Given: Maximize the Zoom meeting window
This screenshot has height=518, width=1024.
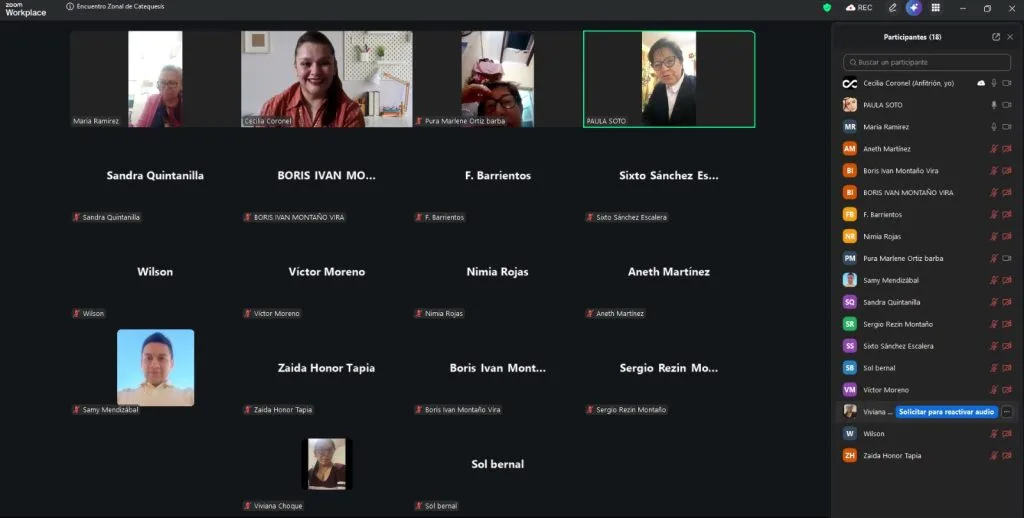Looking at the screenshot, I should click(987, 8).
